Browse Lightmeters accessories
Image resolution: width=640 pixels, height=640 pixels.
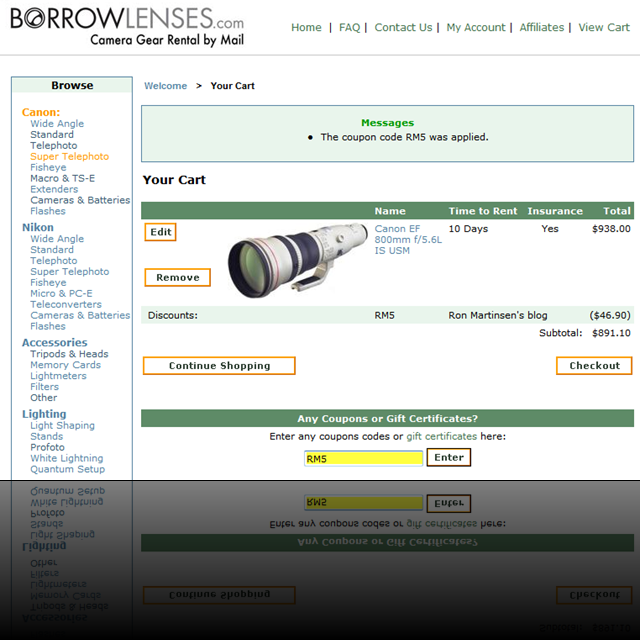(58, 376)
